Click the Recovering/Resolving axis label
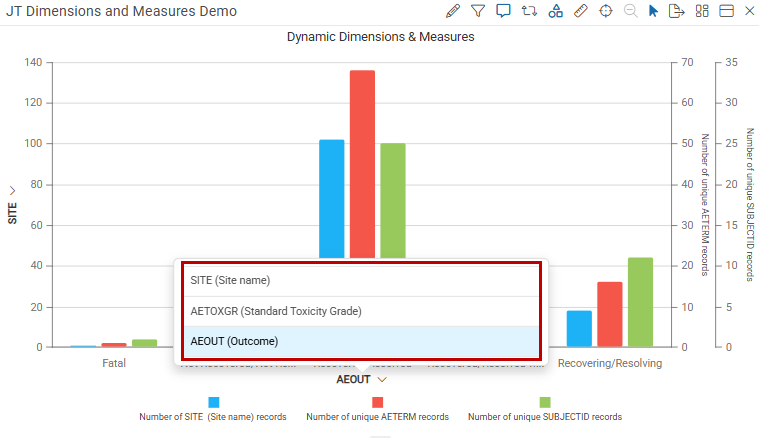 [610, 363]
